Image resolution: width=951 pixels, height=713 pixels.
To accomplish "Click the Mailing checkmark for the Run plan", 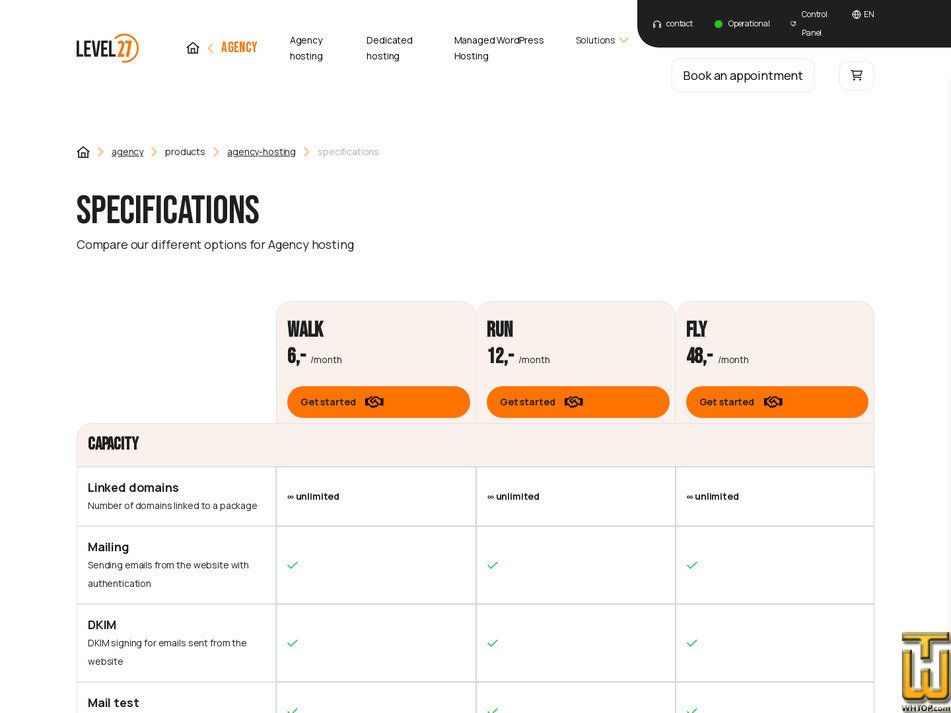I will click(x=492, y=565).
